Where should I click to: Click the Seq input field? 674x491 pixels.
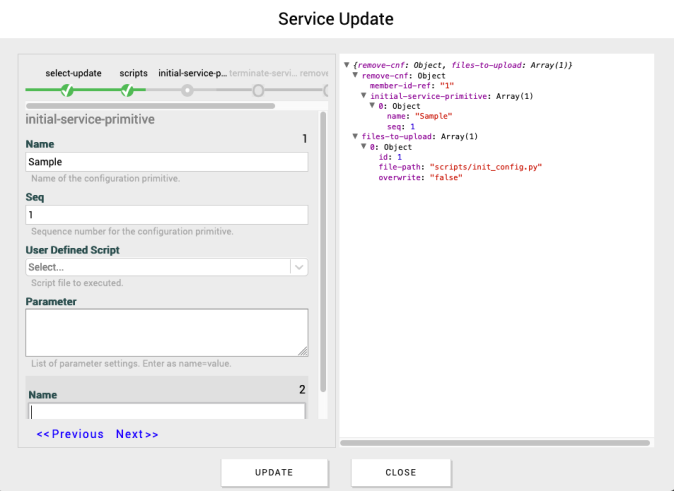(166, 215)
